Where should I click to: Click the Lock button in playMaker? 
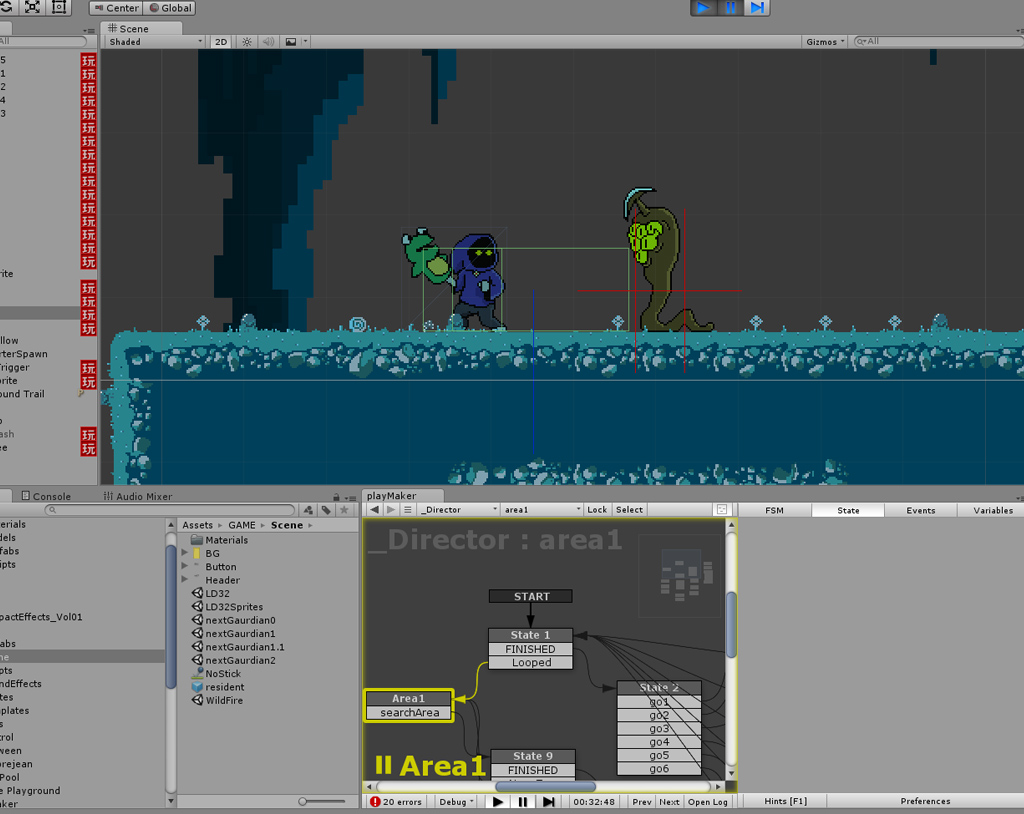pos(597,510)
